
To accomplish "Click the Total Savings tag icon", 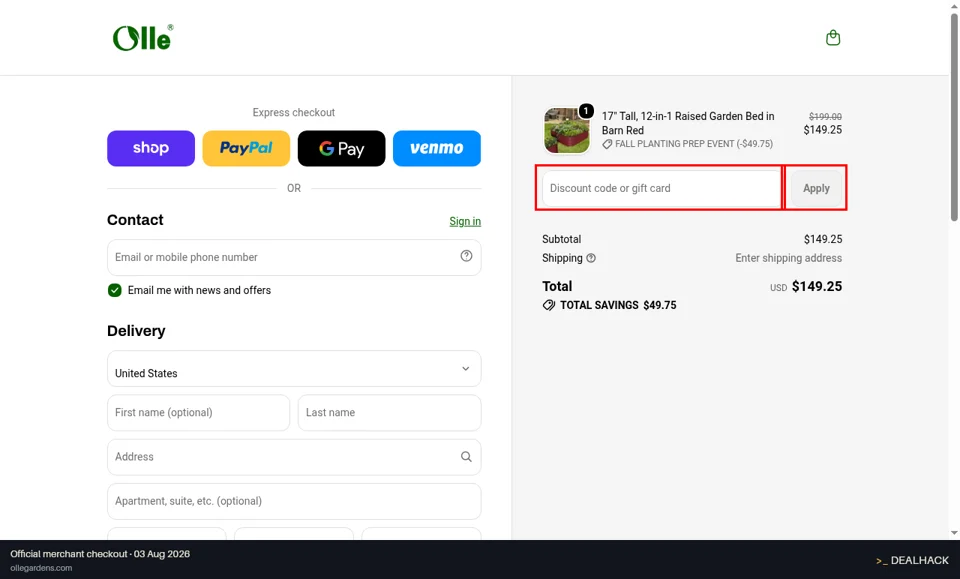I will click(x=549, y=305).
